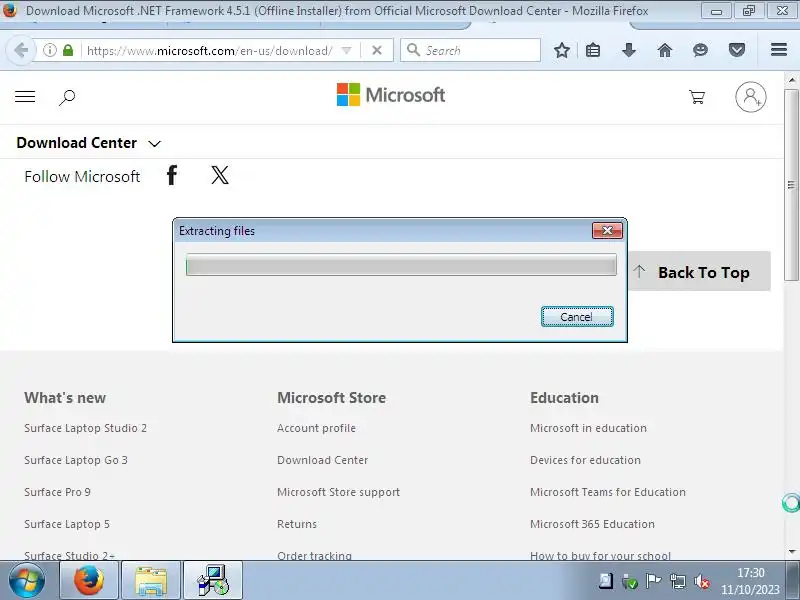Bookmark this page with the star icon
The height and width of the screenshot is (600, 800).
(x=562, y=50)
